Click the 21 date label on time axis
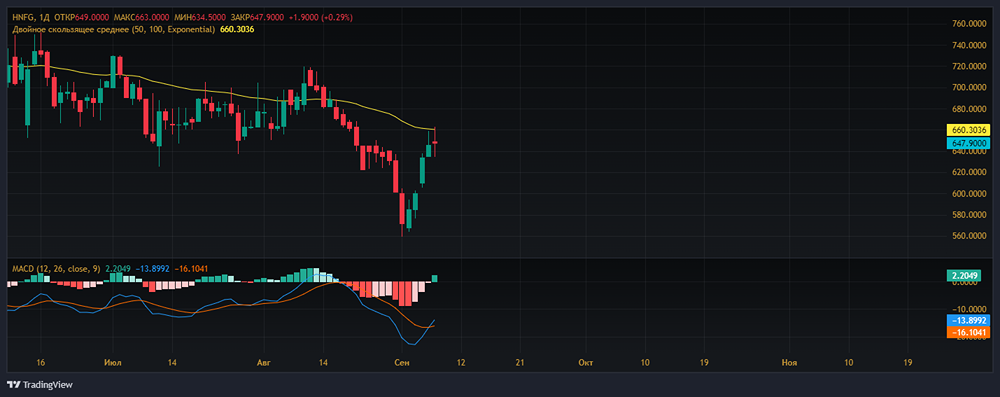 point(520,362)
